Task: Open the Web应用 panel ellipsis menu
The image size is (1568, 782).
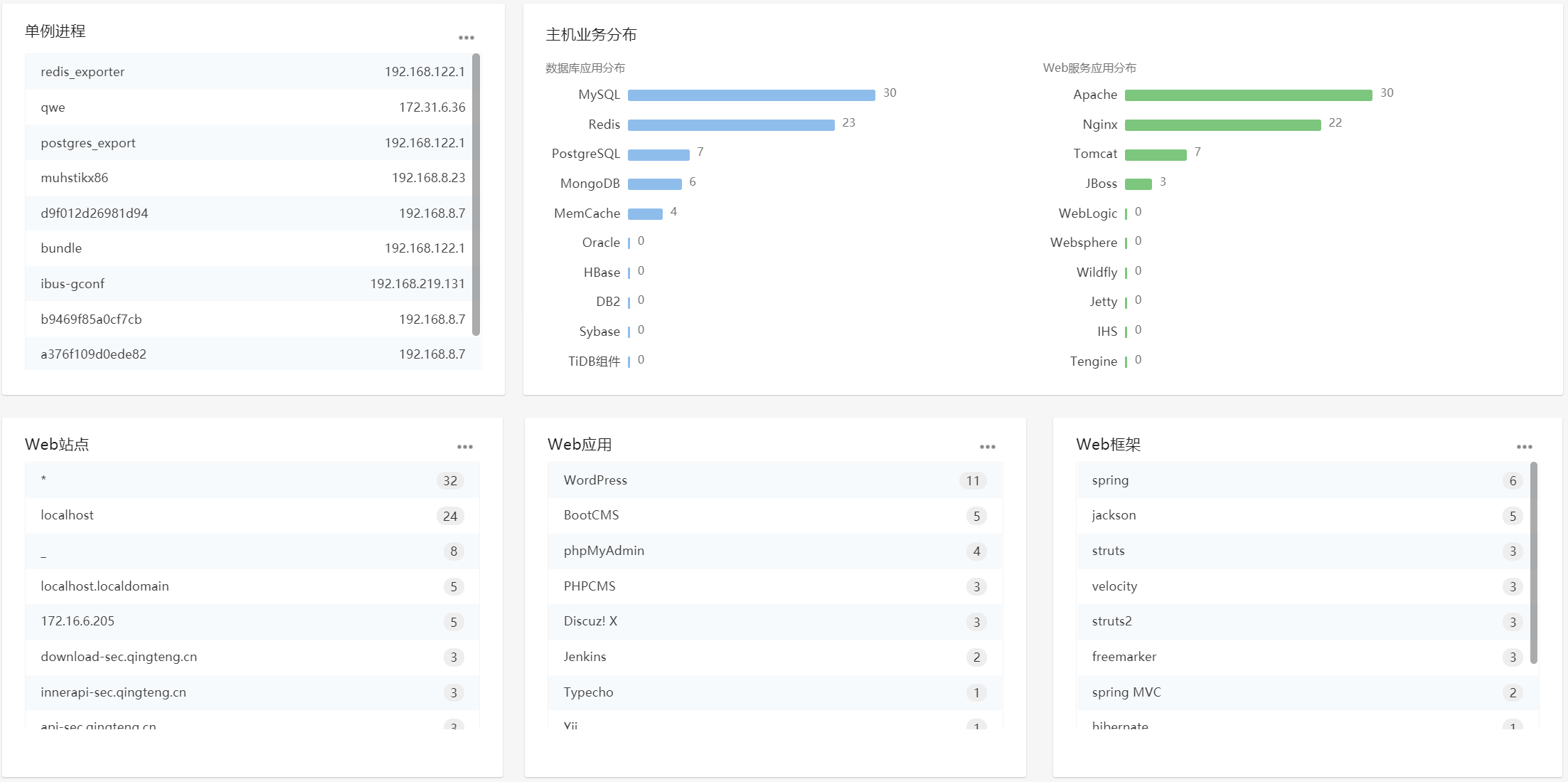Action: click(x=987, y=447)
